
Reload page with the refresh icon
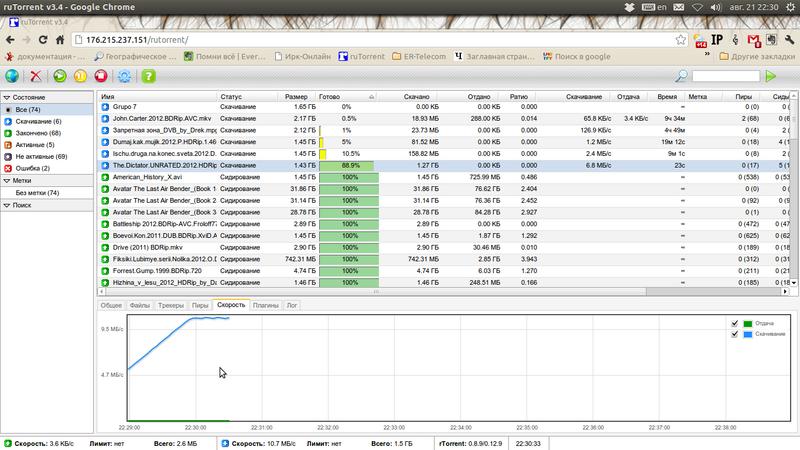tap(43, 40)
